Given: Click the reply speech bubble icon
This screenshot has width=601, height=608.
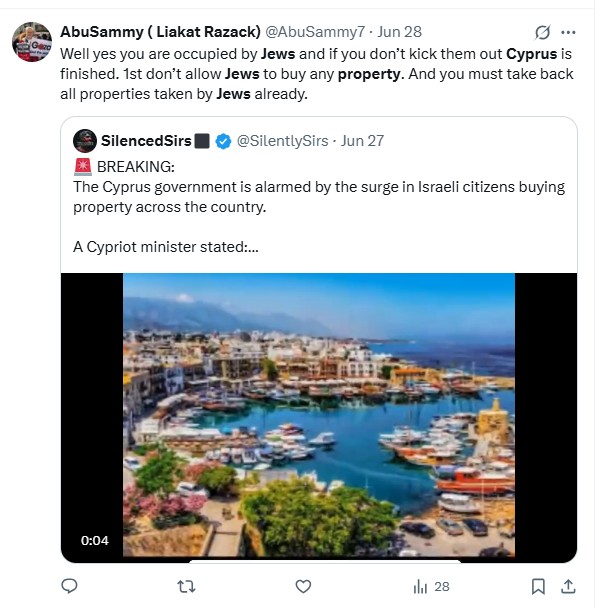Looking at the screenshot, I should 69,586.
